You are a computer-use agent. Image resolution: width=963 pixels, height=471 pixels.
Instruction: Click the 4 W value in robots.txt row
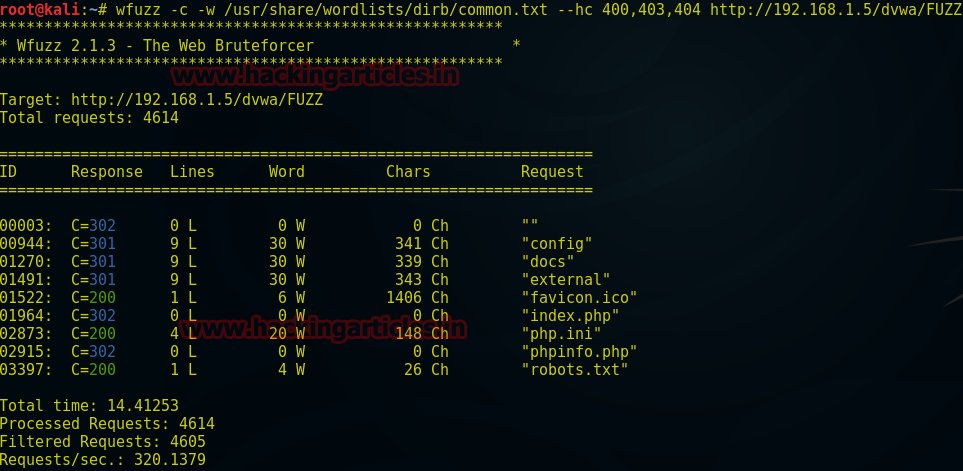pyautogui.click(x=292, y=370)
